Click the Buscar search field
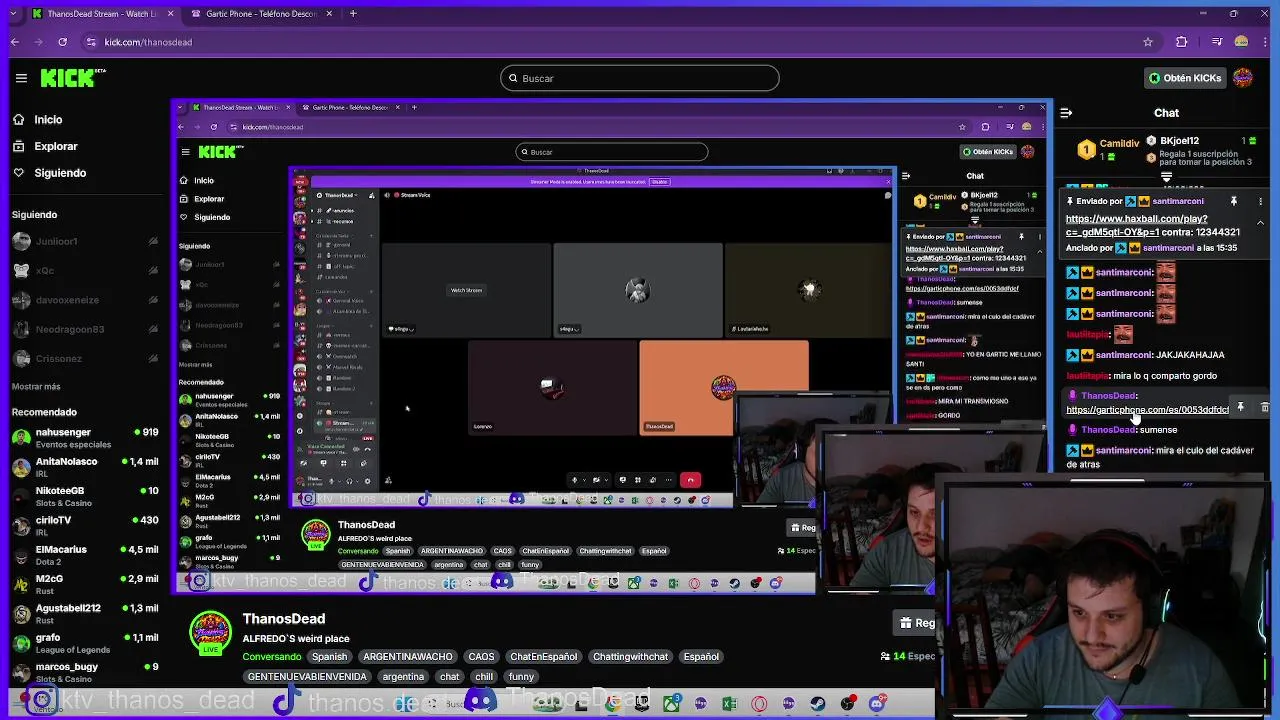The height and width of the screenshot is (720, 1280). pyautogui.click(x=640, y=78)
